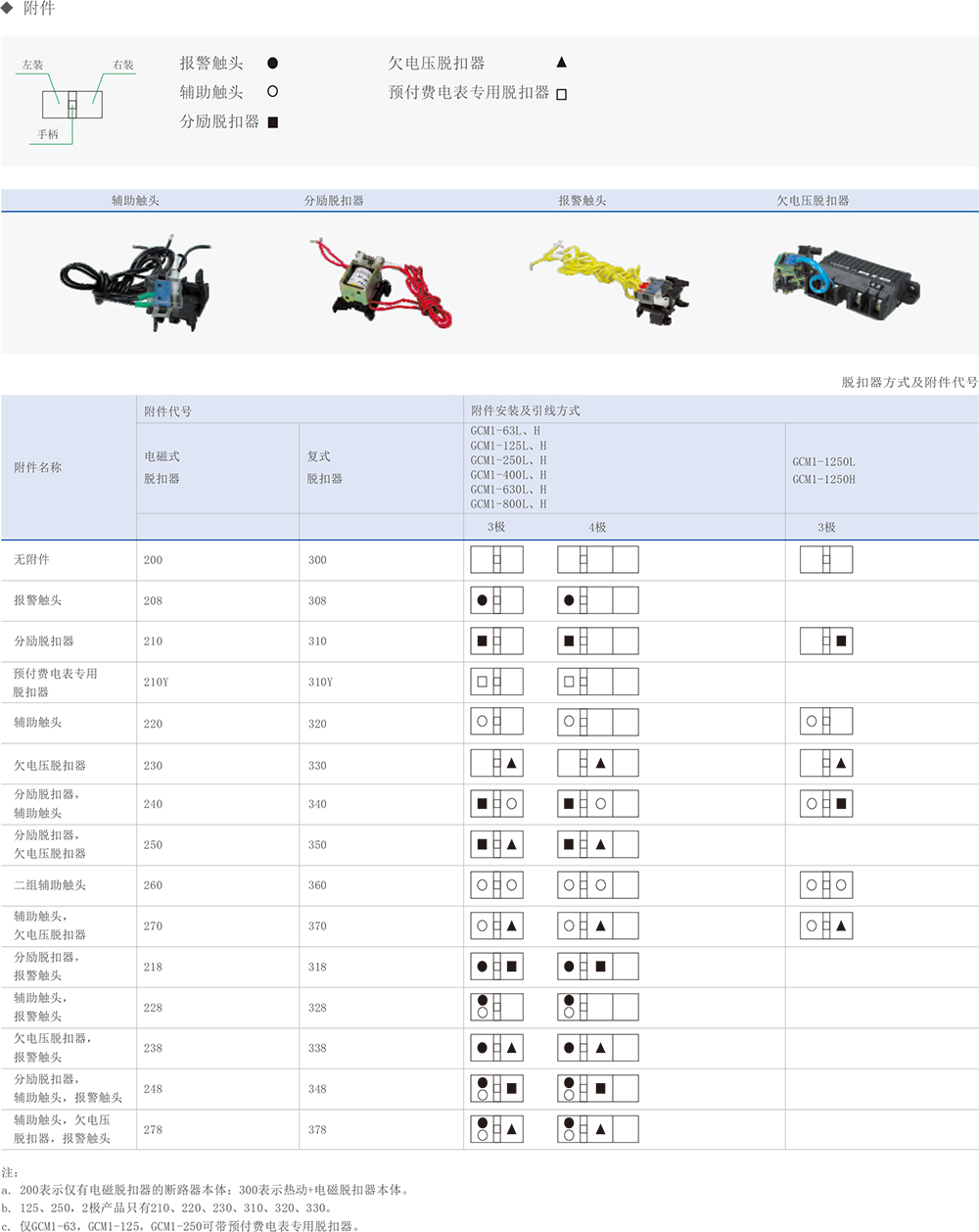Viewport: 979px width, 1232px height.
Task: Click the 复式脱扣器 column header
Action: coord(324,467)
